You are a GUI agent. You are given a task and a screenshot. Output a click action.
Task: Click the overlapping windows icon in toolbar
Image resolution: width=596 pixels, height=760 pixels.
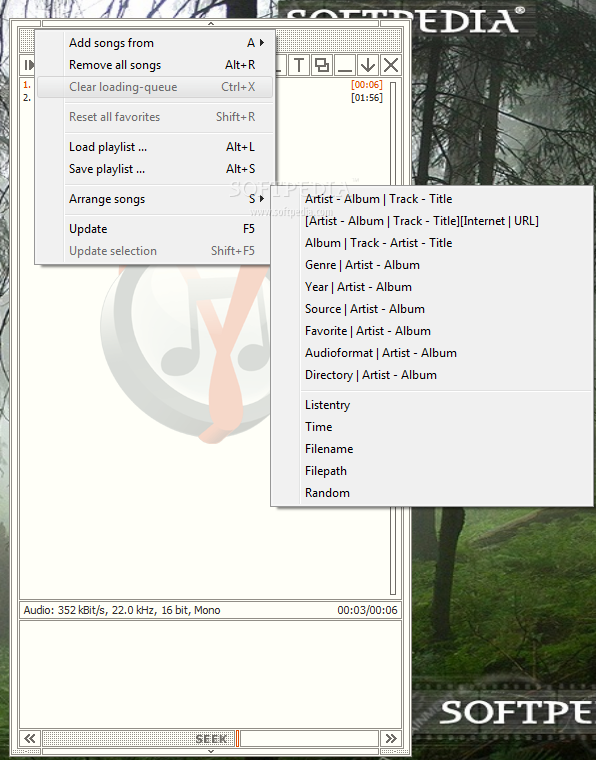(x=322, y=65)
